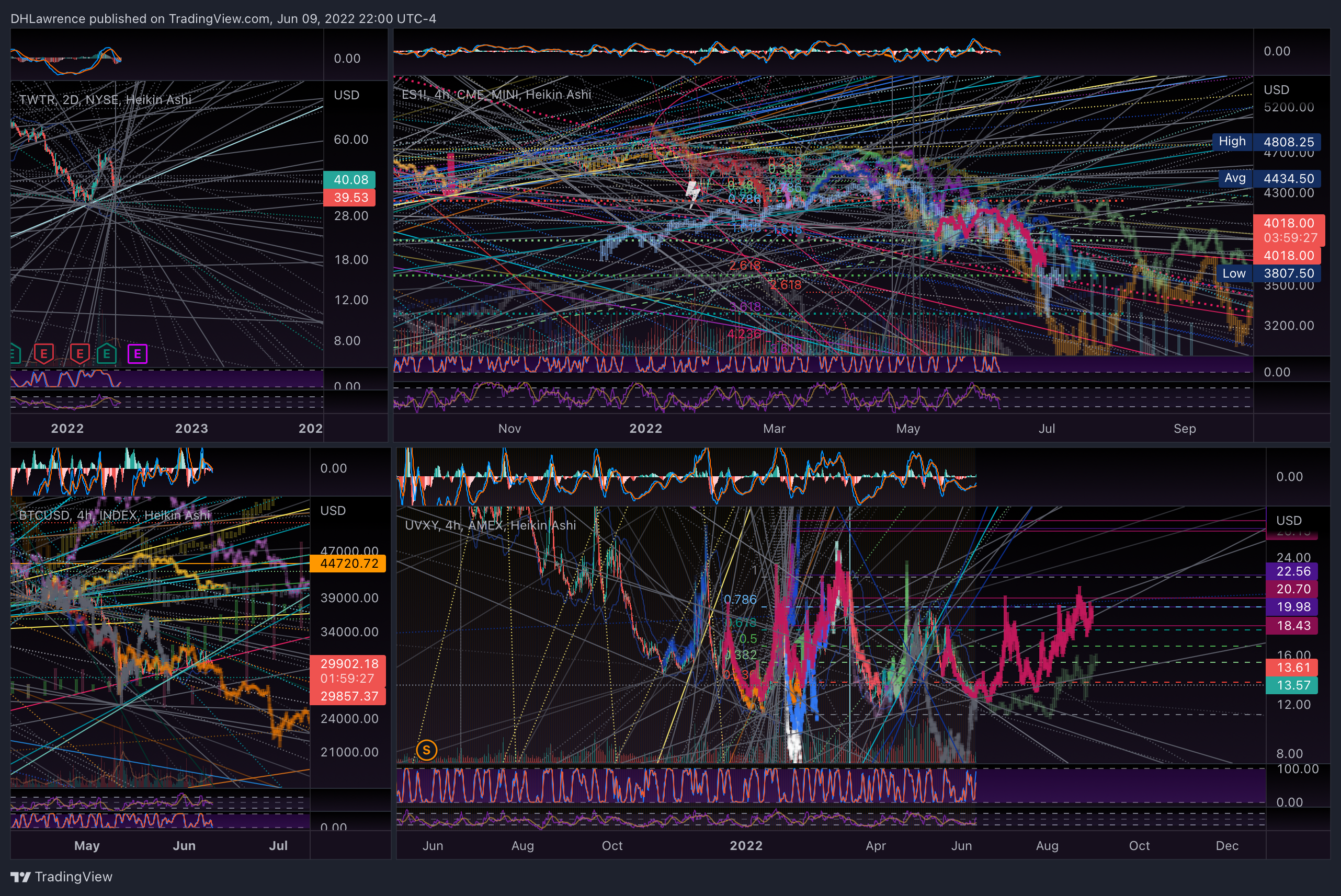Screen dimensions: 1341x896
Task: Click the DHLawrence published on TradingView.com header text
Action: (x=223, y=19)
